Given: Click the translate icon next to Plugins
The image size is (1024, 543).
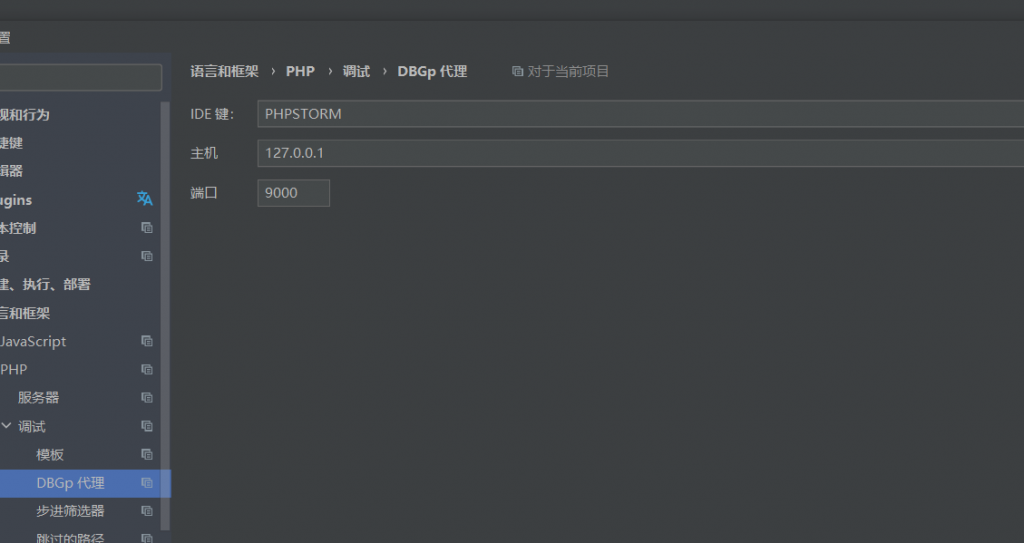Looking at the screenshot, I should pos(144,199).
